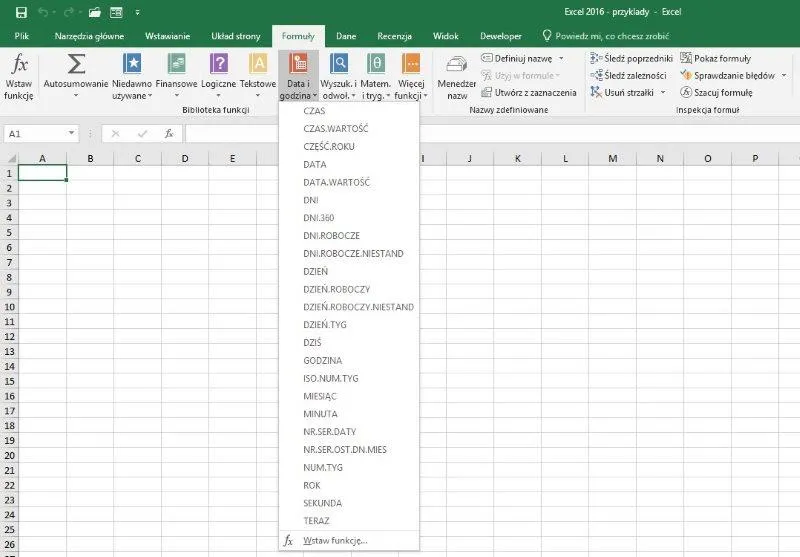Screen dimensions: 800x557
Task: Switch to the Dane ribbon tab
Action: point(346,36)
